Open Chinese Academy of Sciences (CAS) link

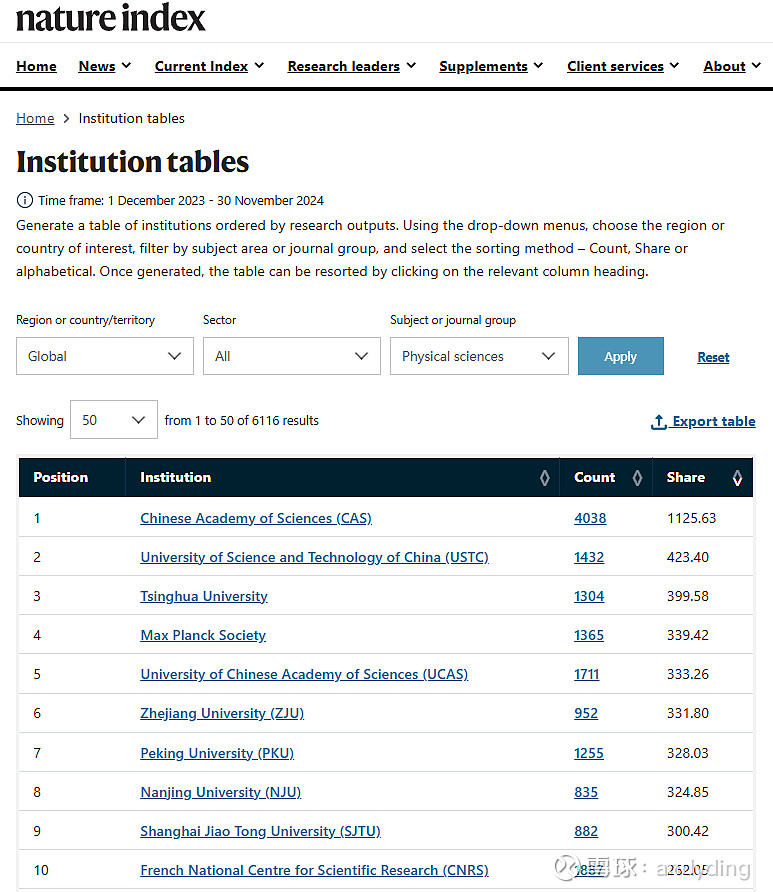point(255,518)
